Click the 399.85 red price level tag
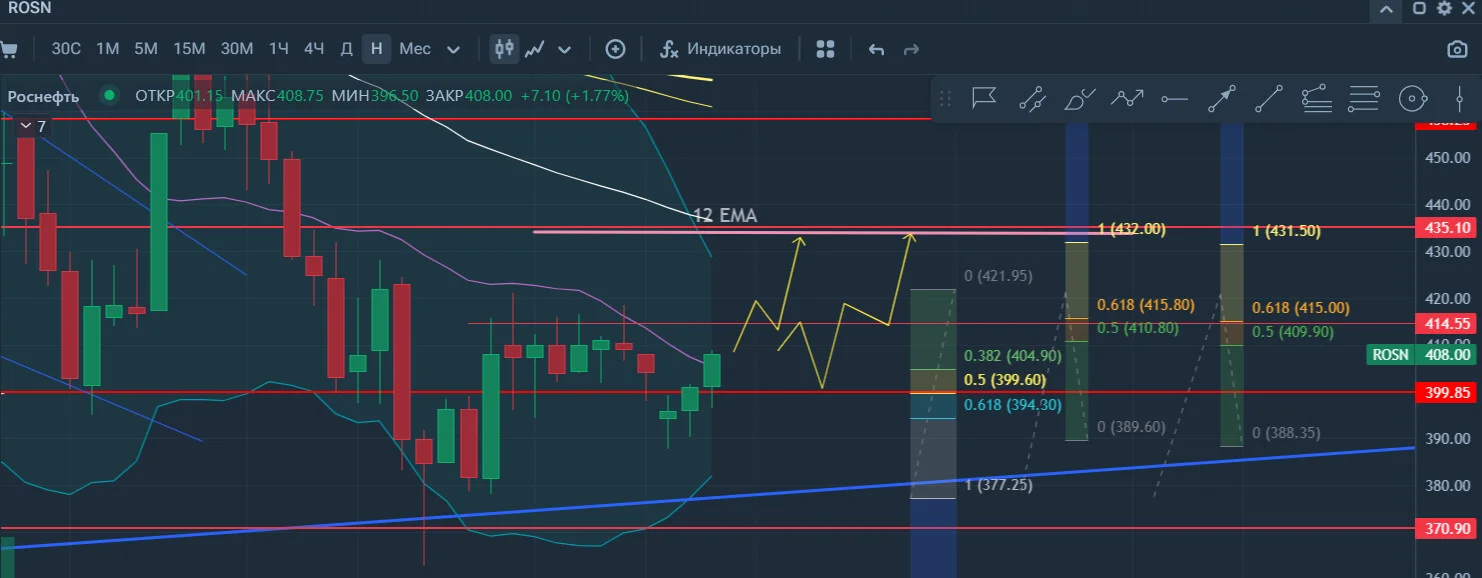This screenshot has width=1482, height=578. coord(1447,392)
